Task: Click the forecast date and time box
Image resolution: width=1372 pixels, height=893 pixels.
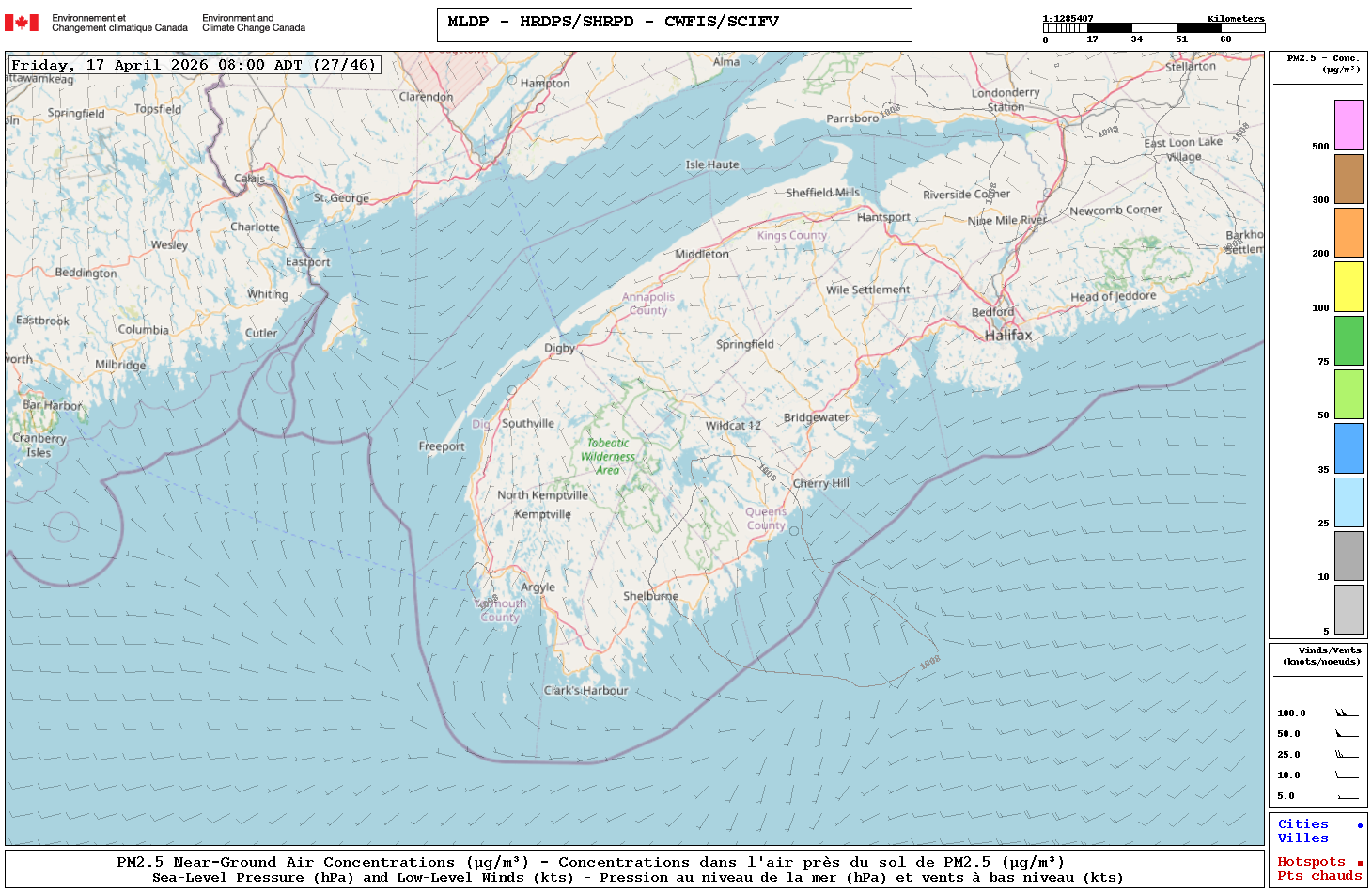Action: pyautogui.click(x=195, y=65)
